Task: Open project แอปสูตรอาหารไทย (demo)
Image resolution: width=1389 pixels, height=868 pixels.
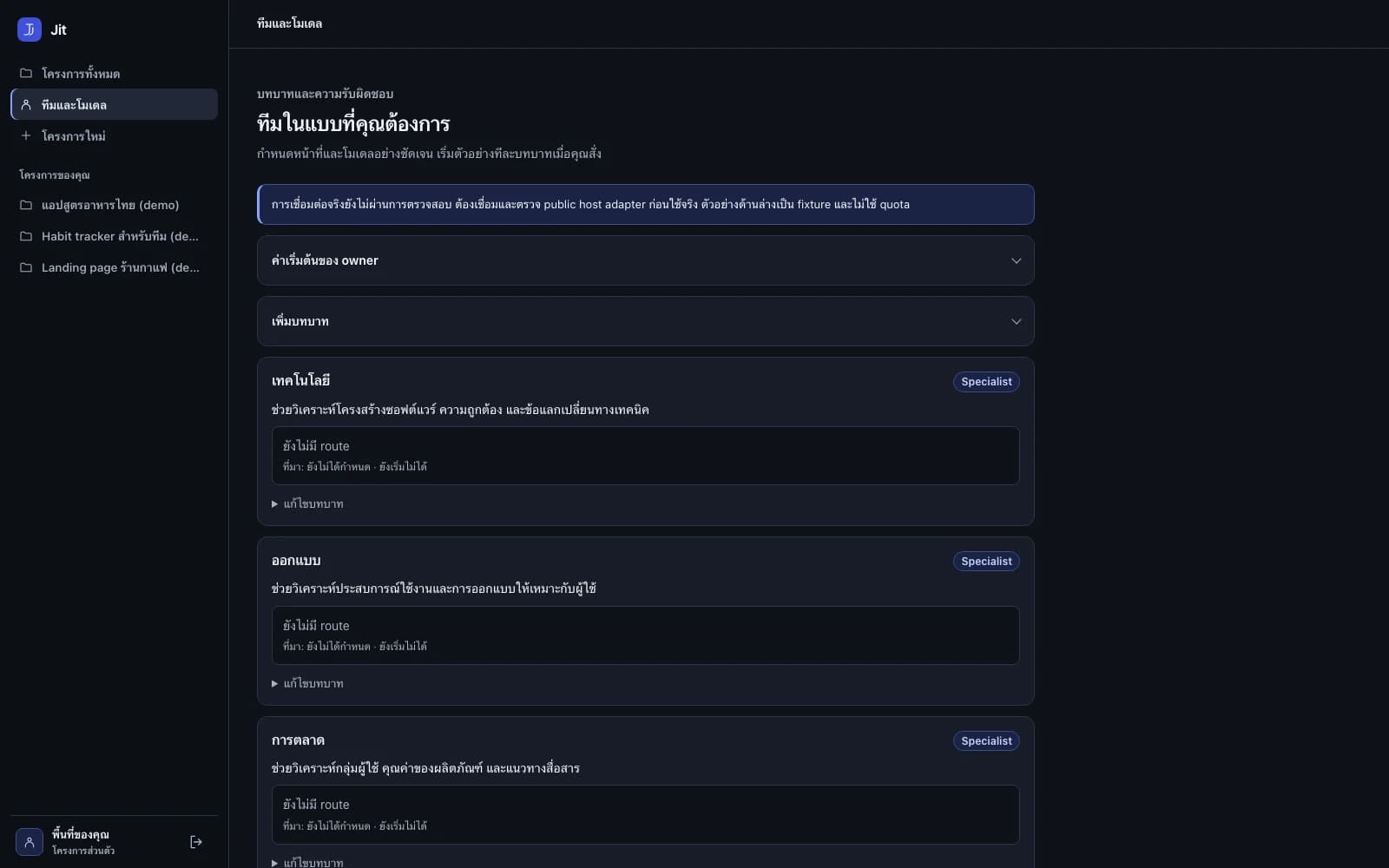Action: point(114,205)
